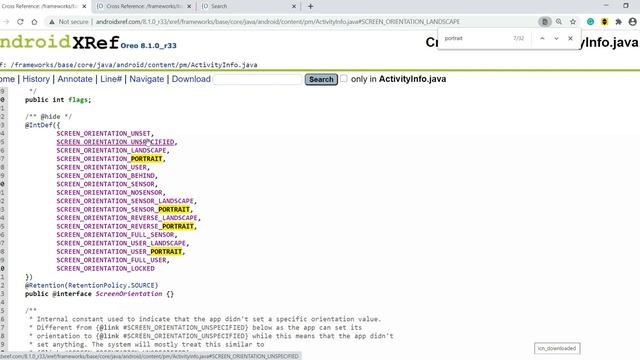Open the Extensions puzzle icon
The image size is (640, 360).
(618, 22)
